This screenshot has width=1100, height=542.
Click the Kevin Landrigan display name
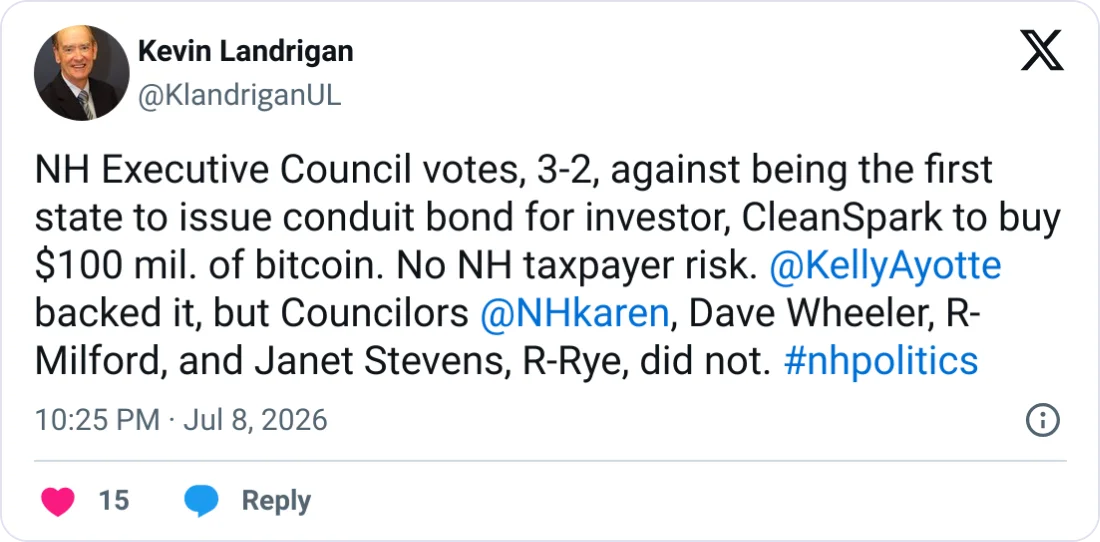pos(246,51)
